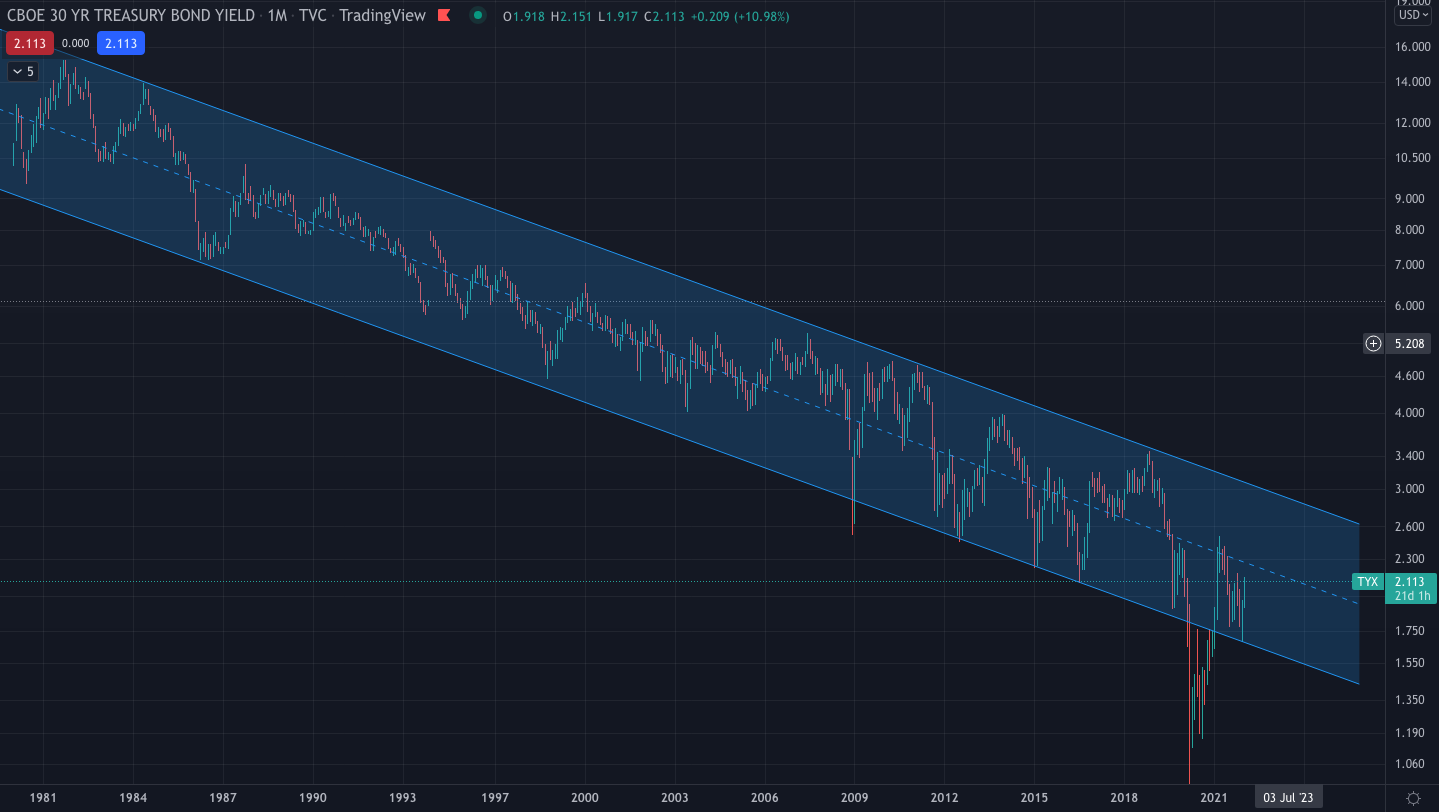Select the CBOE 30 YR TREASURY BOND YIELD symbol

click(130, 16)
